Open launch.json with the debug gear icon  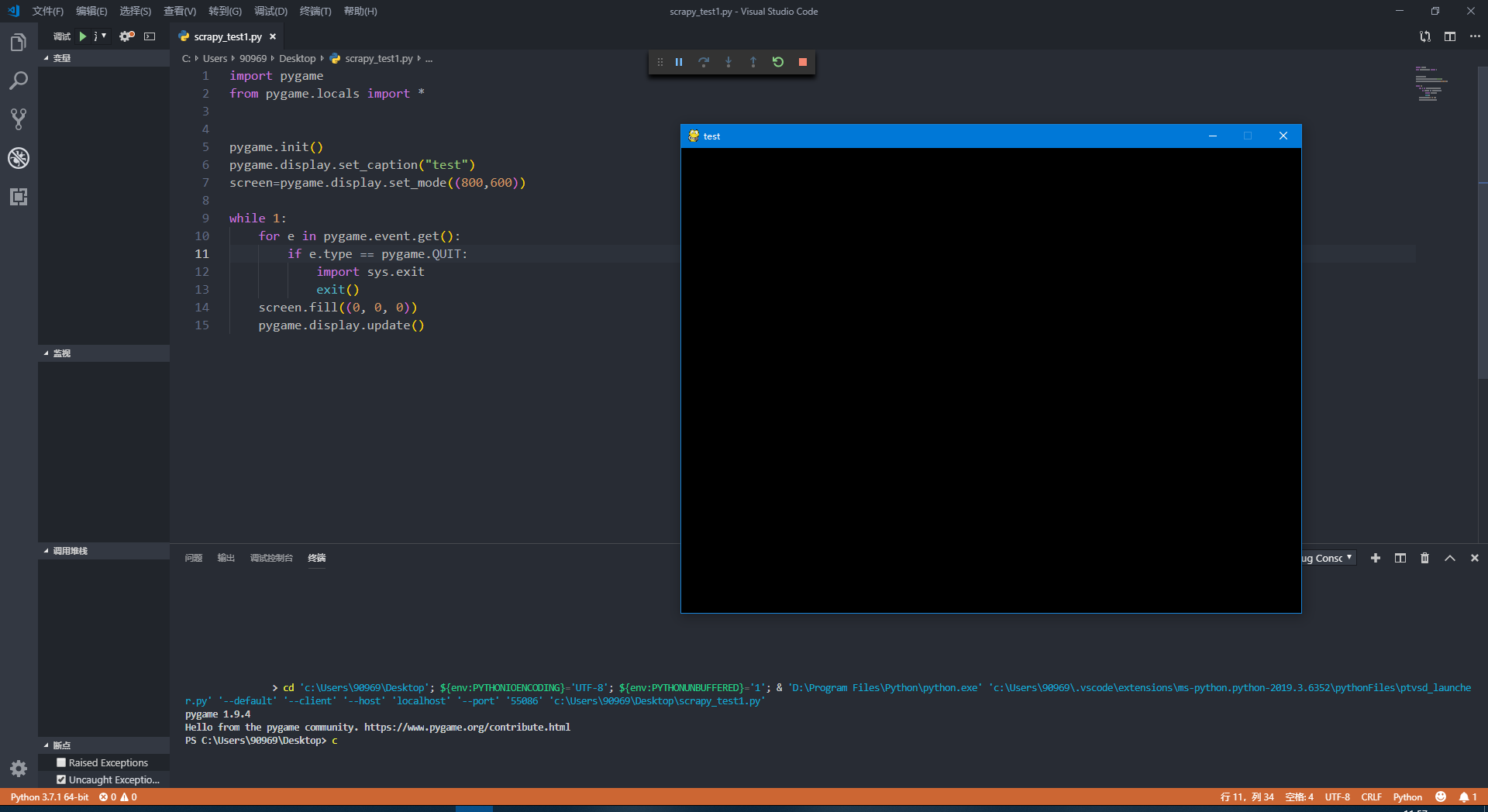point(126,36)
